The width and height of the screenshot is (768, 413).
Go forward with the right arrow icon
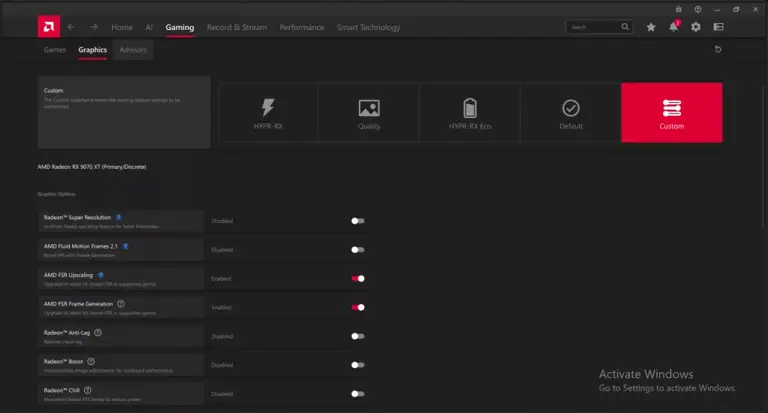click(94, 27)
